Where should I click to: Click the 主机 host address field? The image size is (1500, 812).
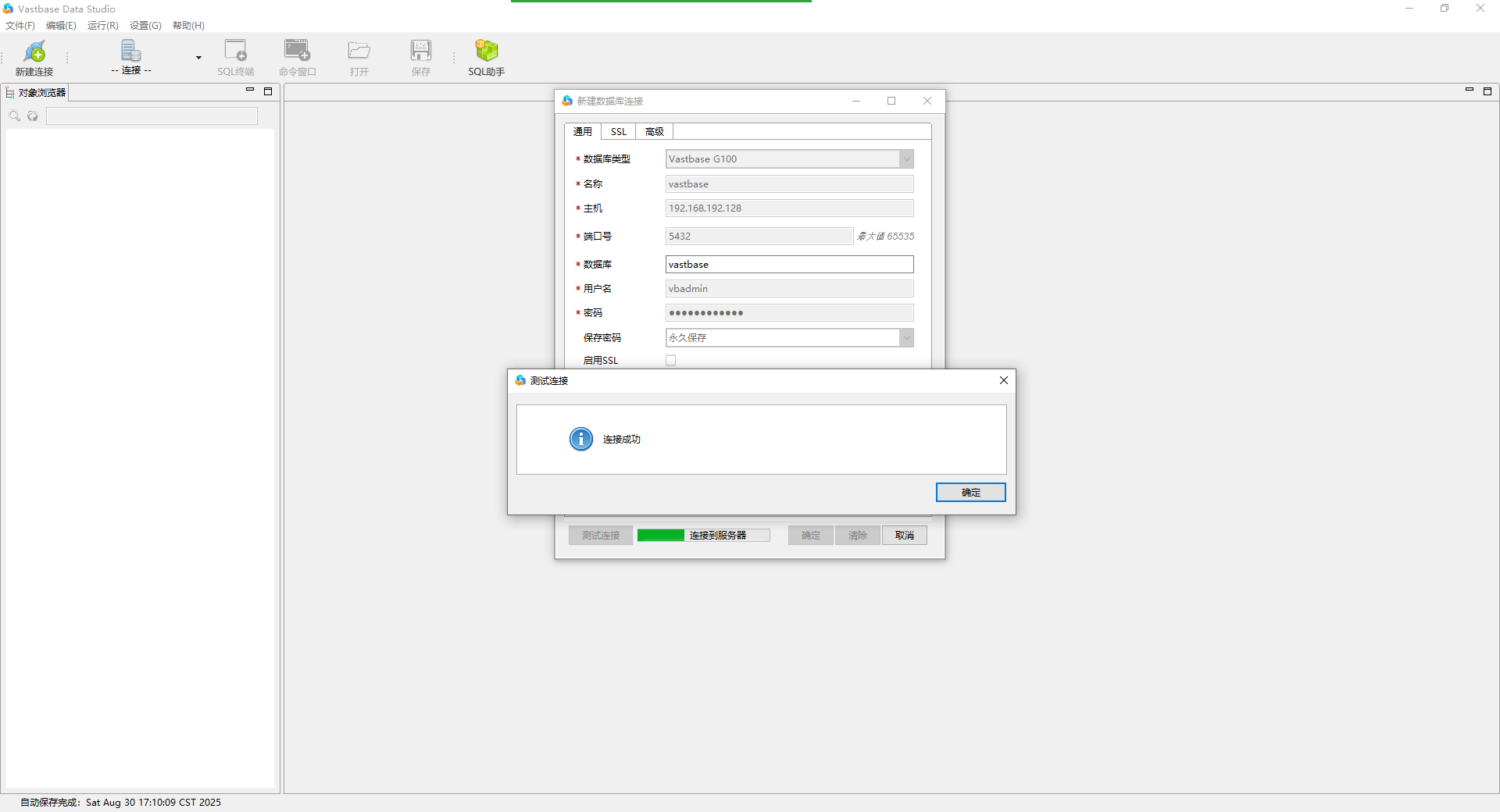click(790, 208)
